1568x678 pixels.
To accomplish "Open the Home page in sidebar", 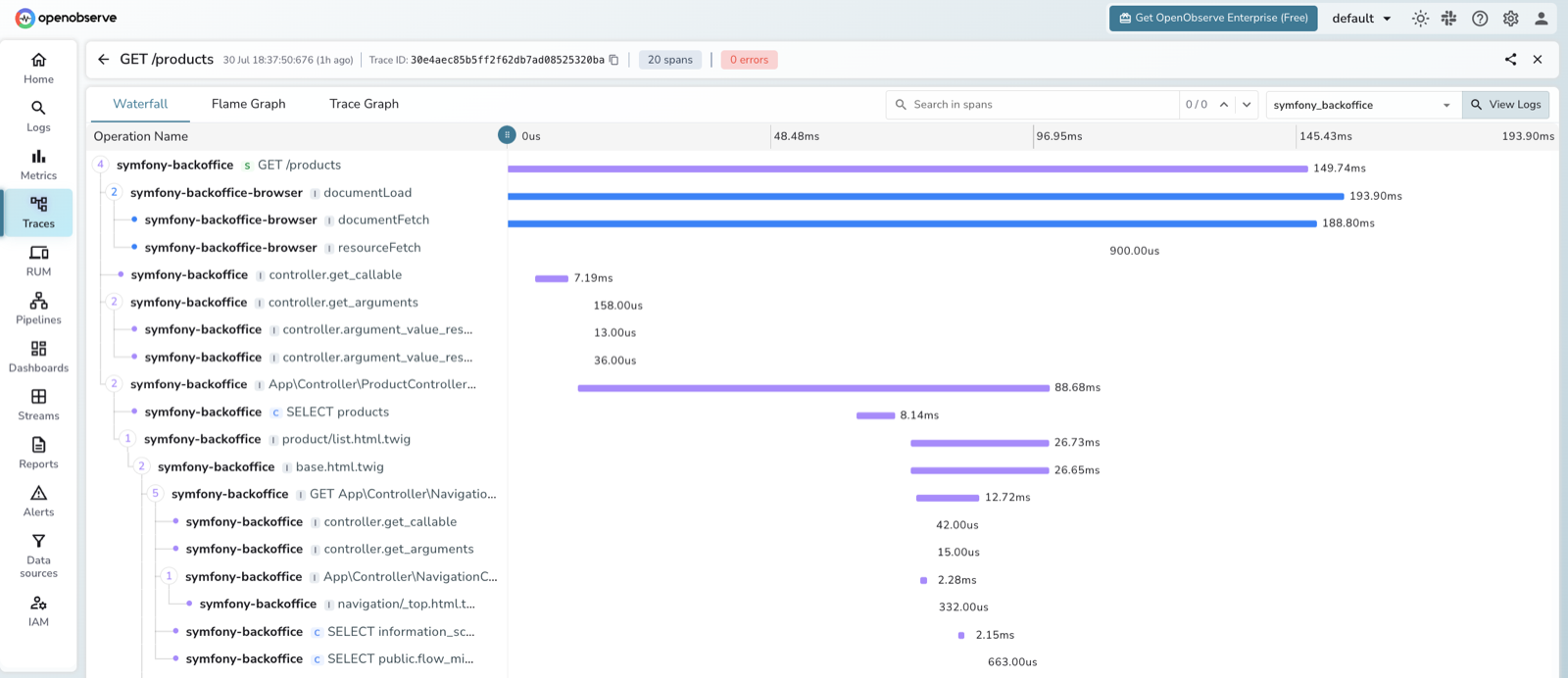I will (x=38, y=69).
